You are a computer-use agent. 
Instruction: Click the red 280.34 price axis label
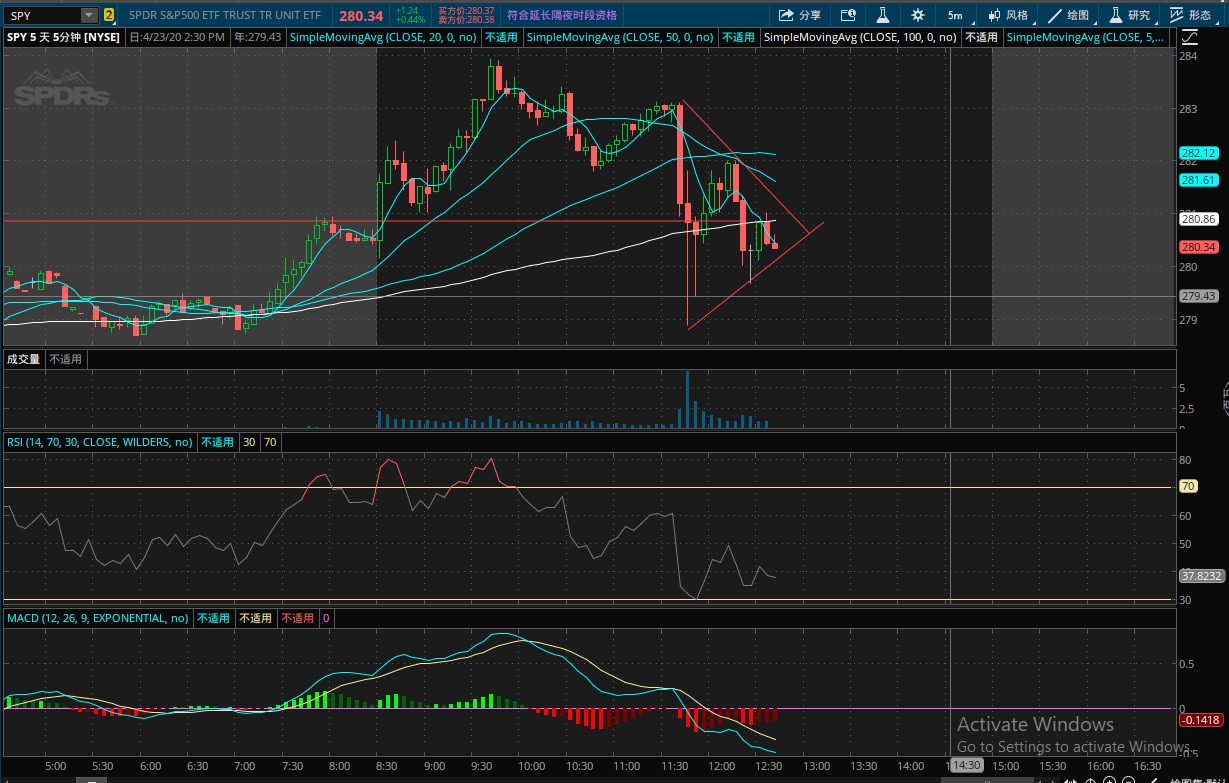point(1198,246)
